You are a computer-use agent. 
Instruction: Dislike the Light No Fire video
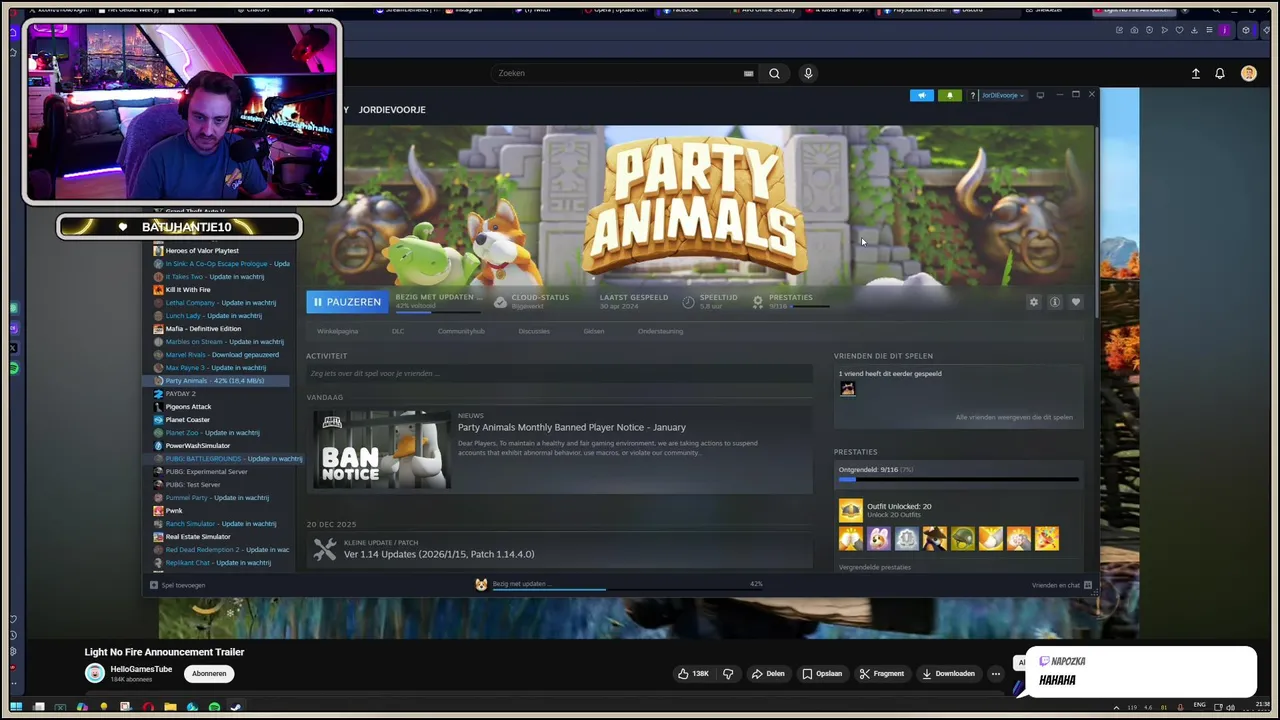tap(728, 674)
